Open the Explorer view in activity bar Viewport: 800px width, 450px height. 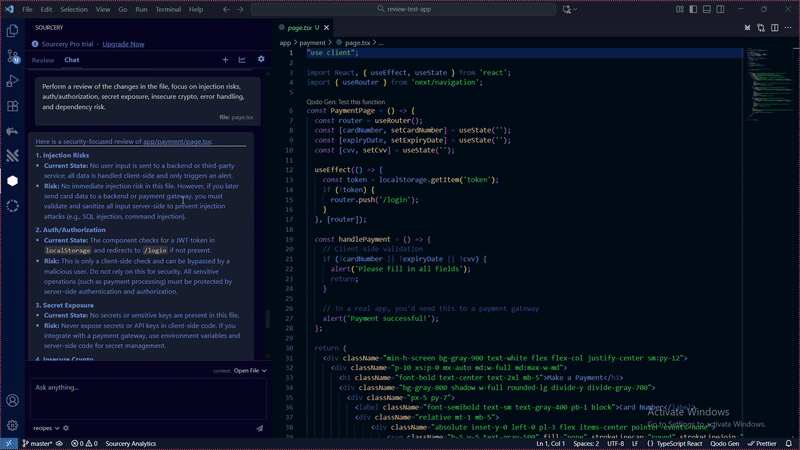click(12, 31)
